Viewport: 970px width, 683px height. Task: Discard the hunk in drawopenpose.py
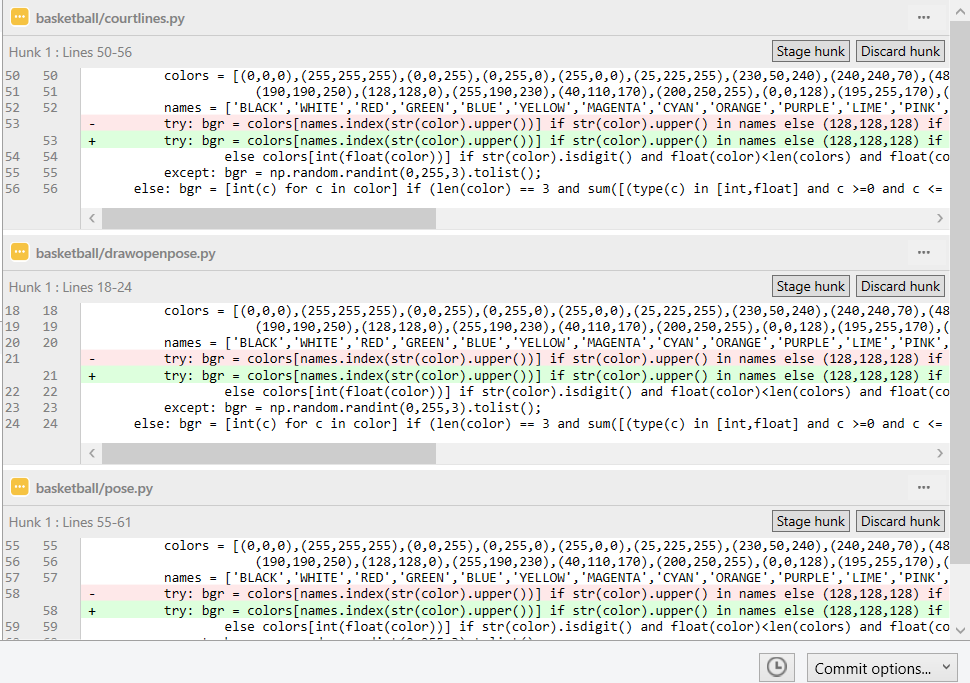[x=900, y=286]
